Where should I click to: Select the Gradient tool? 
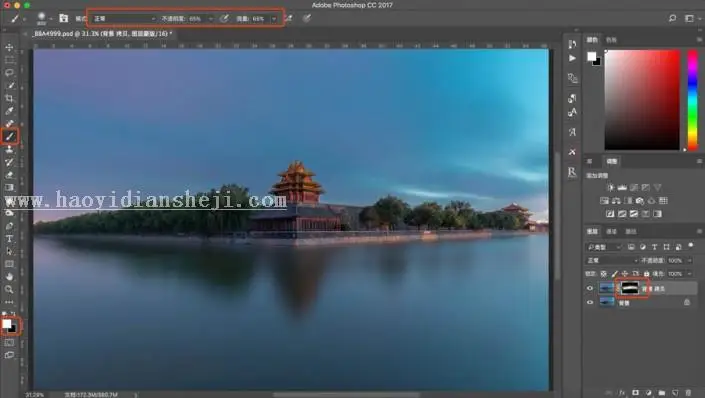(x=9, y=188)
